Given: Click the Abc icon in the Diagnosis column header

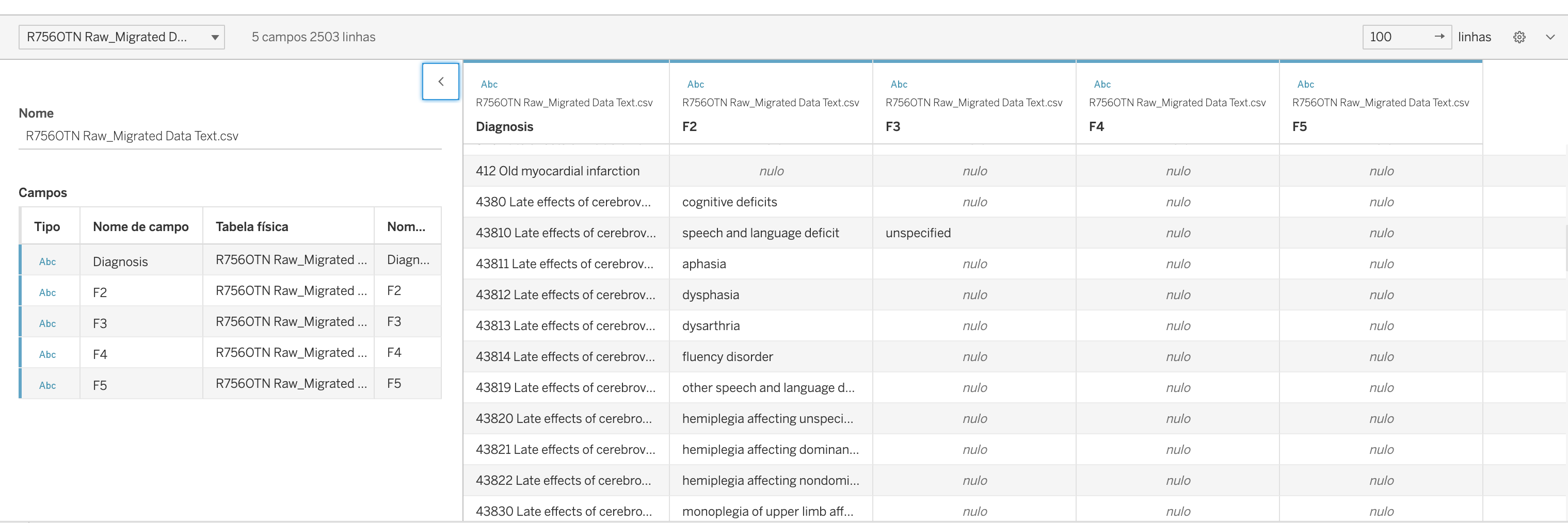Looking at the screenshot, I should click(489, 84).
